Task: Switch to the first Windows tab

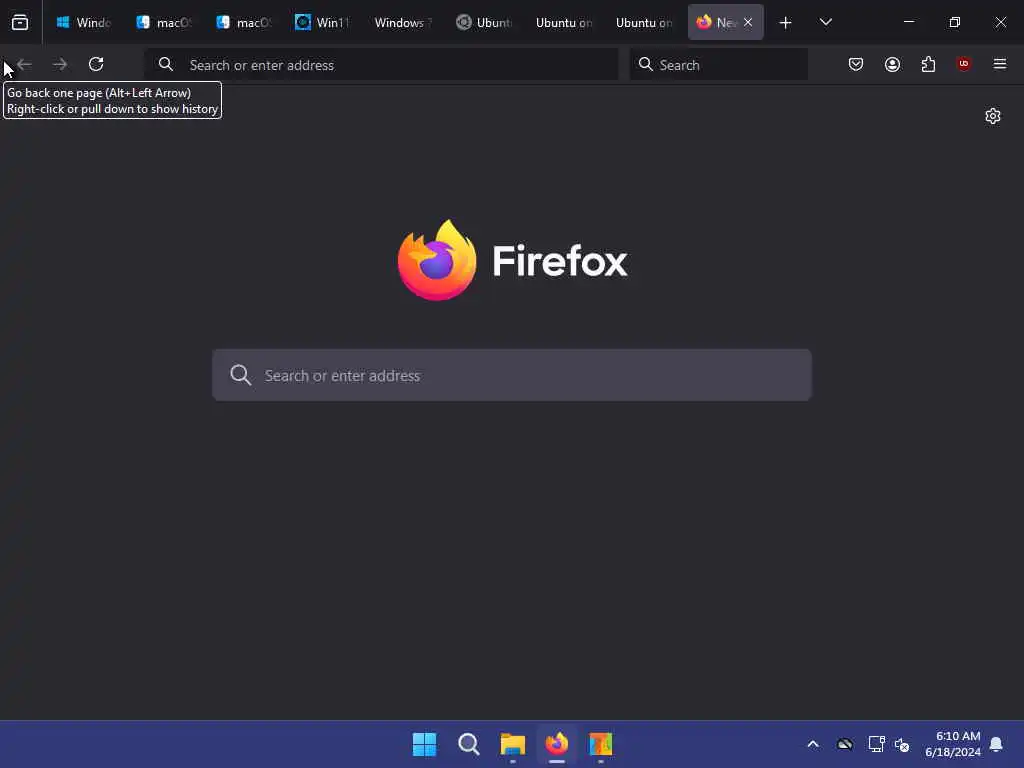Action: pos(84,22)
